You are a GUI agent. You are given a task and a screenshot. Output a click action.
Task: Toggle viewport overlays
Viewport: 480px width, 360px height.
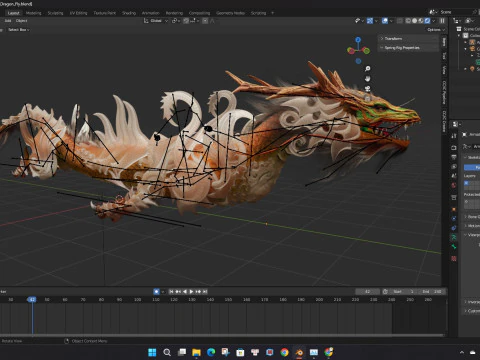coord(384,21)
